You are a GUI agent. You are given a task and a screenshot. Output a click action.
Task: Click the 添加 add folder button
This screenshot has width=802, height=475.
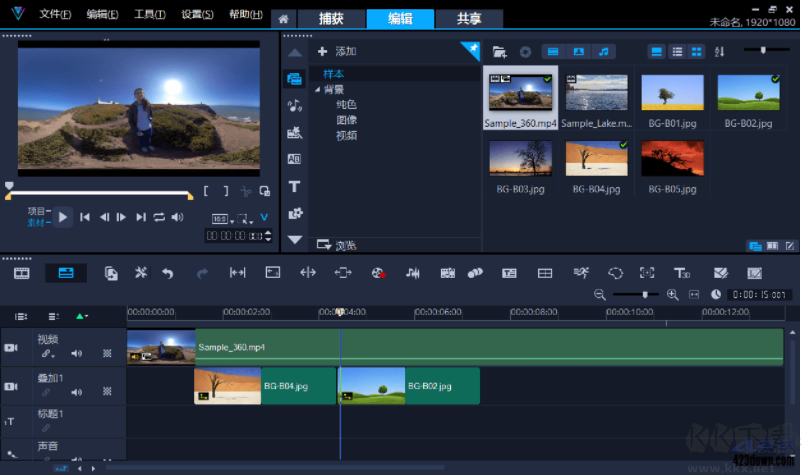(336, 51)
